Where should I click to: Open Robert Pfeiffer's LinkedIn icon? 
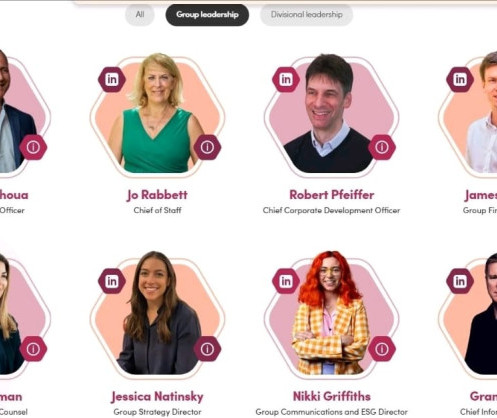click(286, 79)
